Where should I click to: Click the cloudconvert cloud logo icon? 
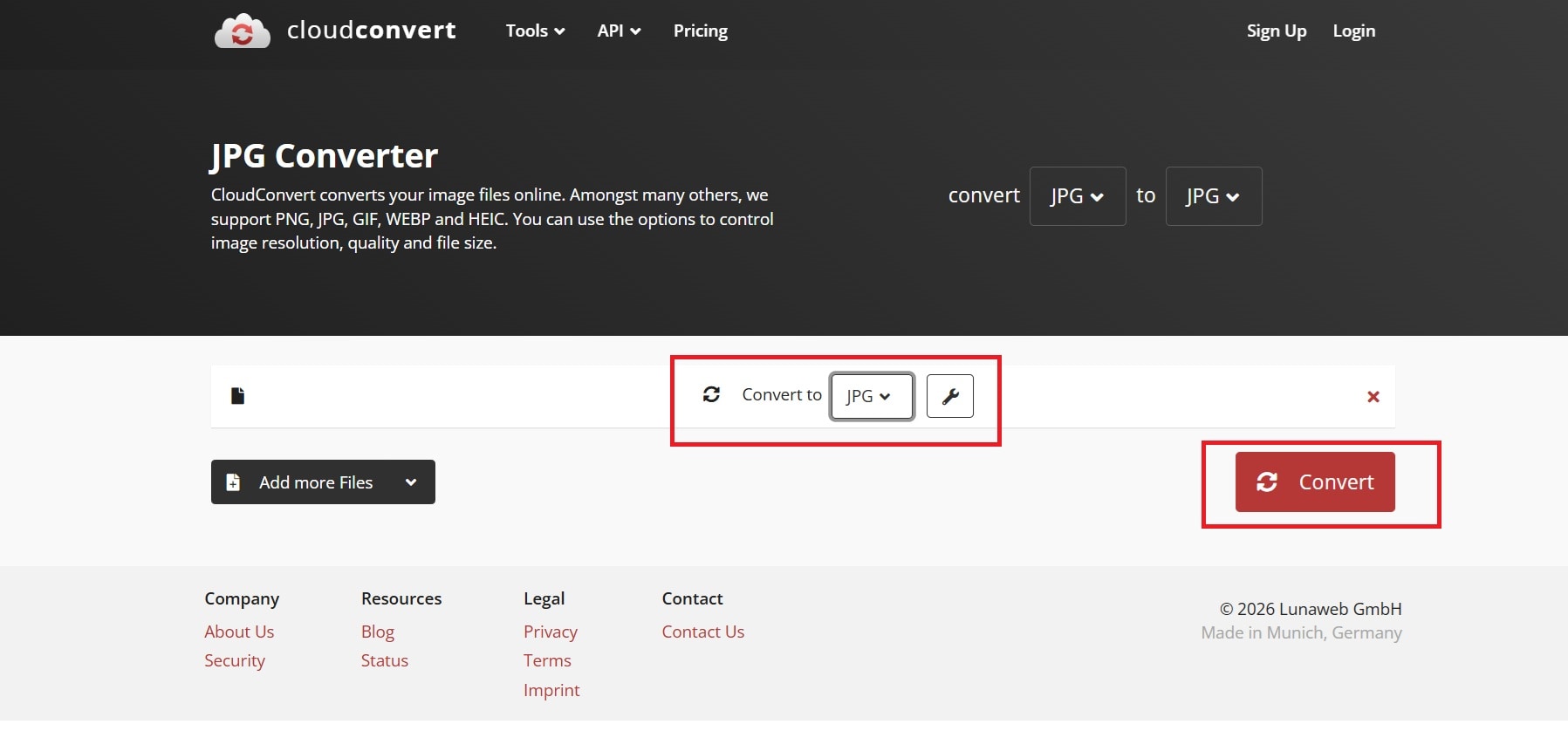click(x=243, y=31)
